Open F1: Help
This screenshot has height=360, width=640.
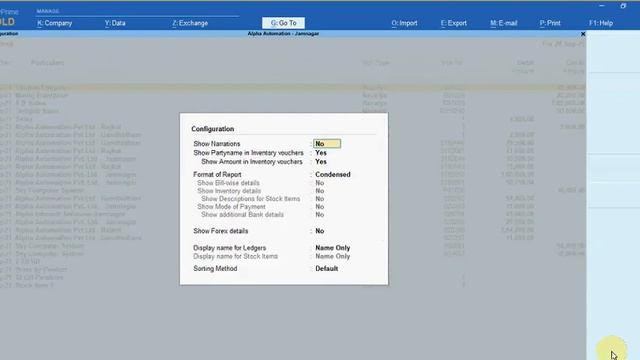(601, 23)
